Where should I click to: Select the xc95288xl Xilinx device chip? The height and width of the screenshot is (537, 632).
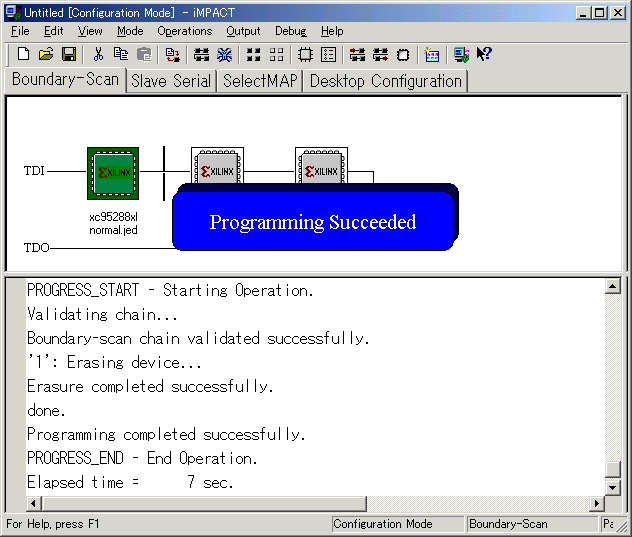(x=112, y=172)
